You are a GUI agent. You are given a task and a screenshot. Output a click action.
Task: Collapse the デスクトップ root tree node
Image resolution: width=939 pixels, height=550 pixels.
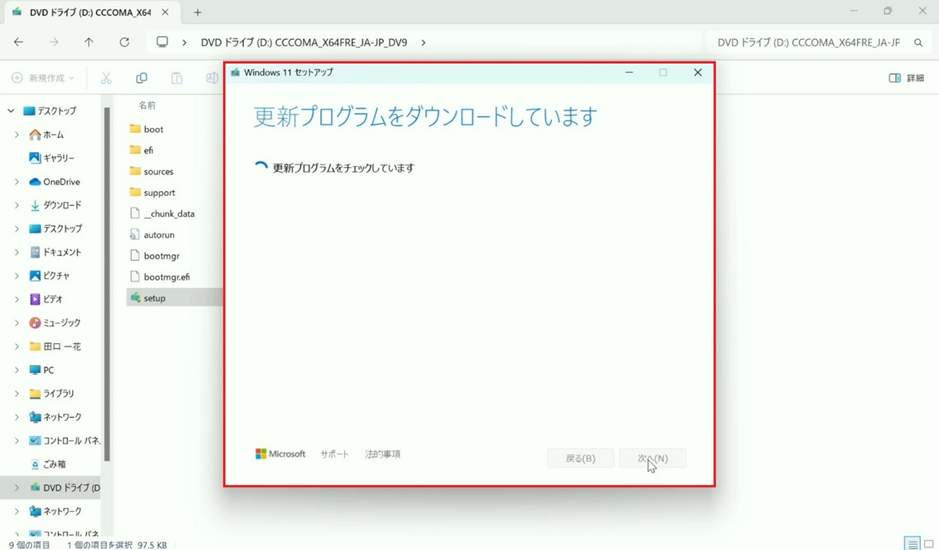tap(11, 111)
